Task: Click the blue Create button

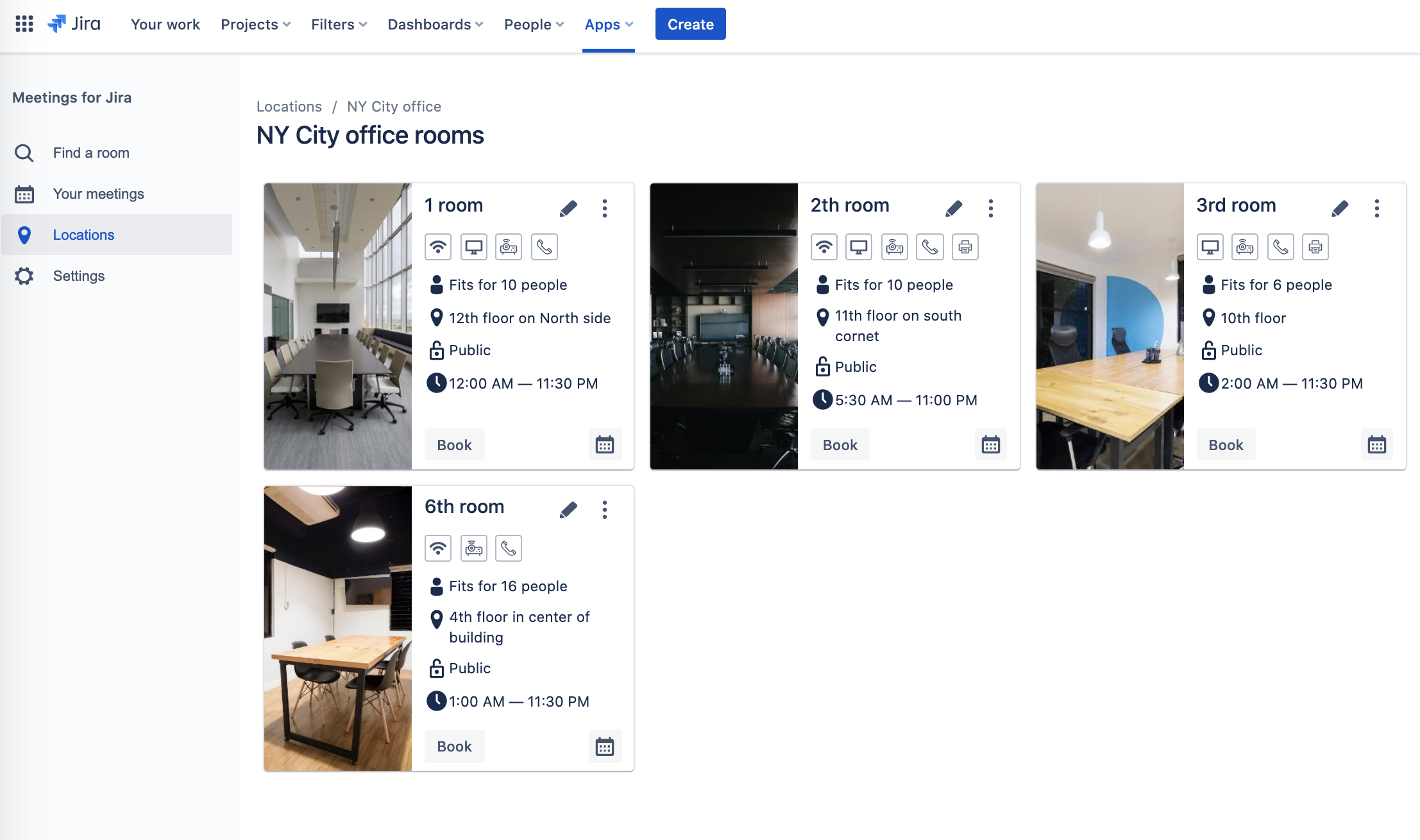Action: pyautogui.click(x=690, y=24)
